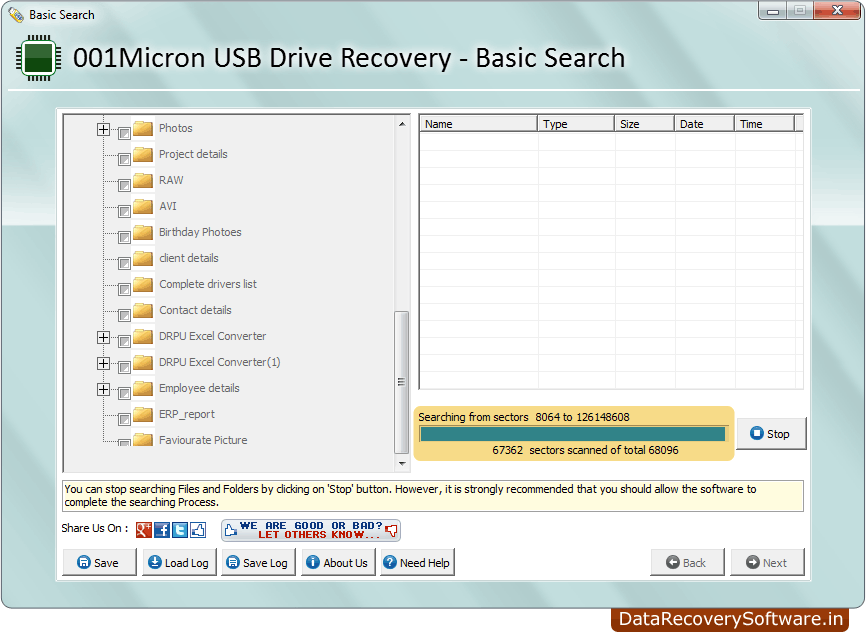Screen dimensions: 866x632
Task: Toggle the Birthday Photoes checkbox
Action: (124, 237)
